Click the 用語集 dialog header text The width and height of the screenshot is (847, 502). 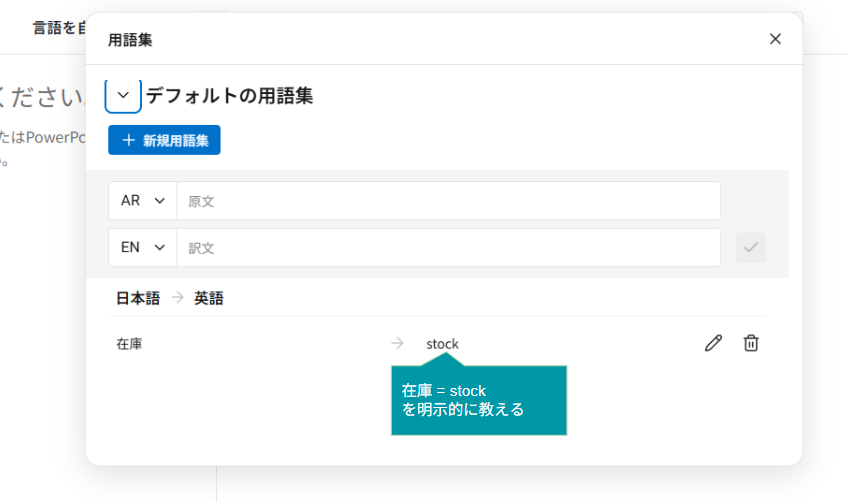pyautogui.click(x=130, y=40)
